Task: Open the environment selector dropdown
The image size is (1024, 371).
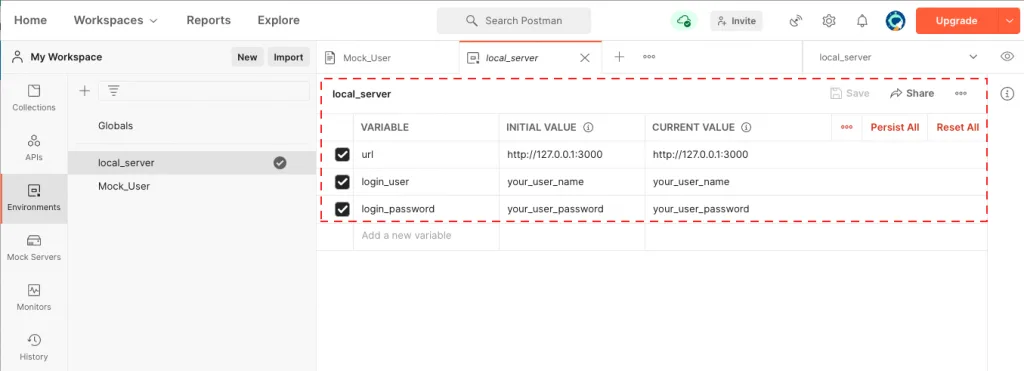Action: [898, 57]
